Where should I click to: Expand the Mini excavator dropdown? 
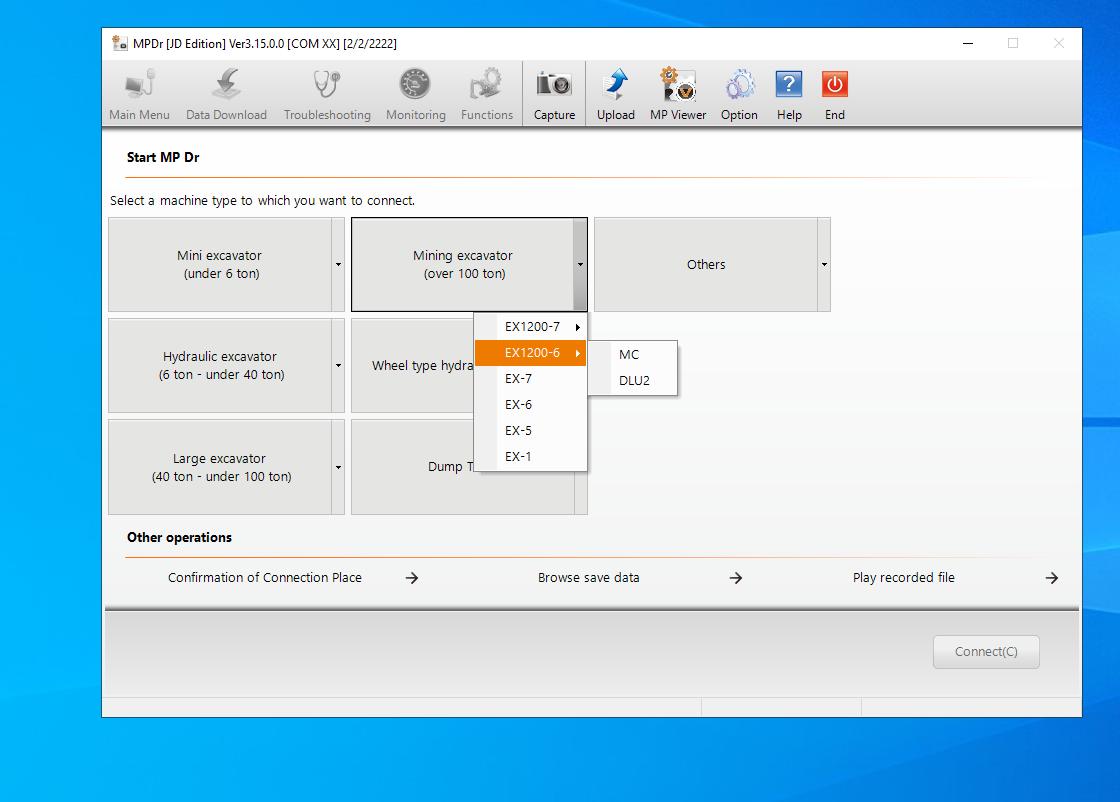(x=337, y=264)
